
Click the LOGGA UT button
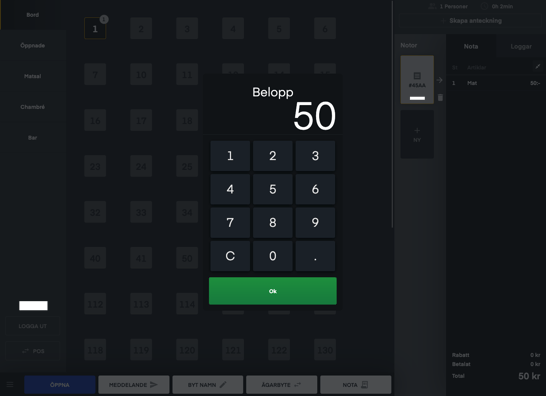coord(33,326)
